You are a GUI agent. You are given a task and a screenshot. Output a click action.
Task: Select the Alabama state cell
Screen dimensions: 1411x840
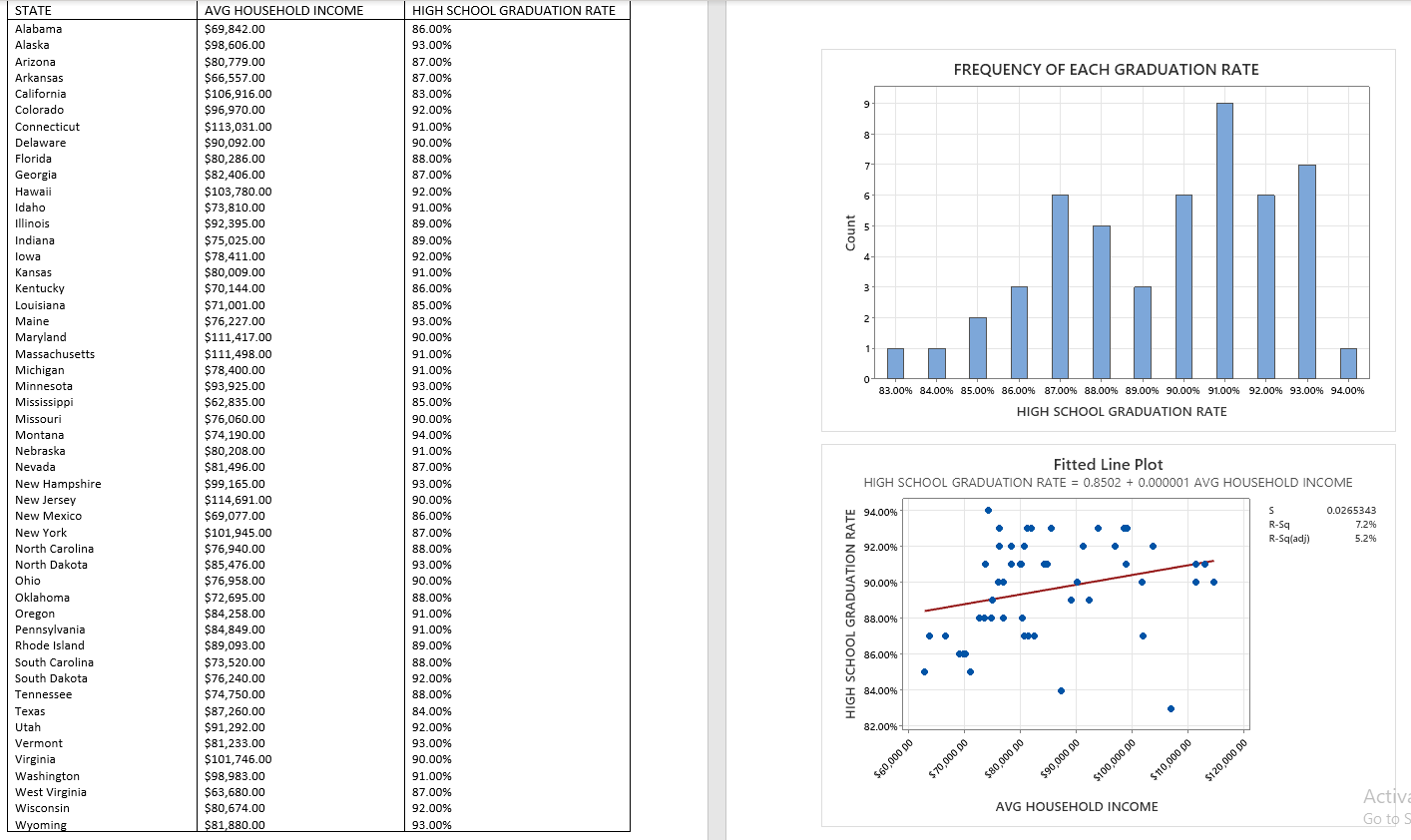pyautogui.click(x=39, y=29)
